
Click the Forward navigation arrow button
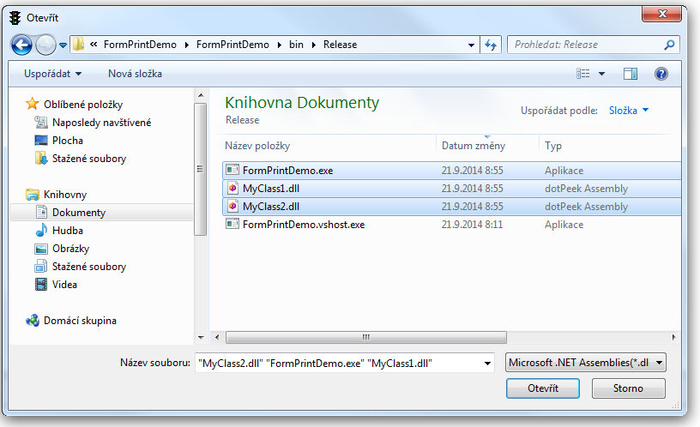pos(46,45)
